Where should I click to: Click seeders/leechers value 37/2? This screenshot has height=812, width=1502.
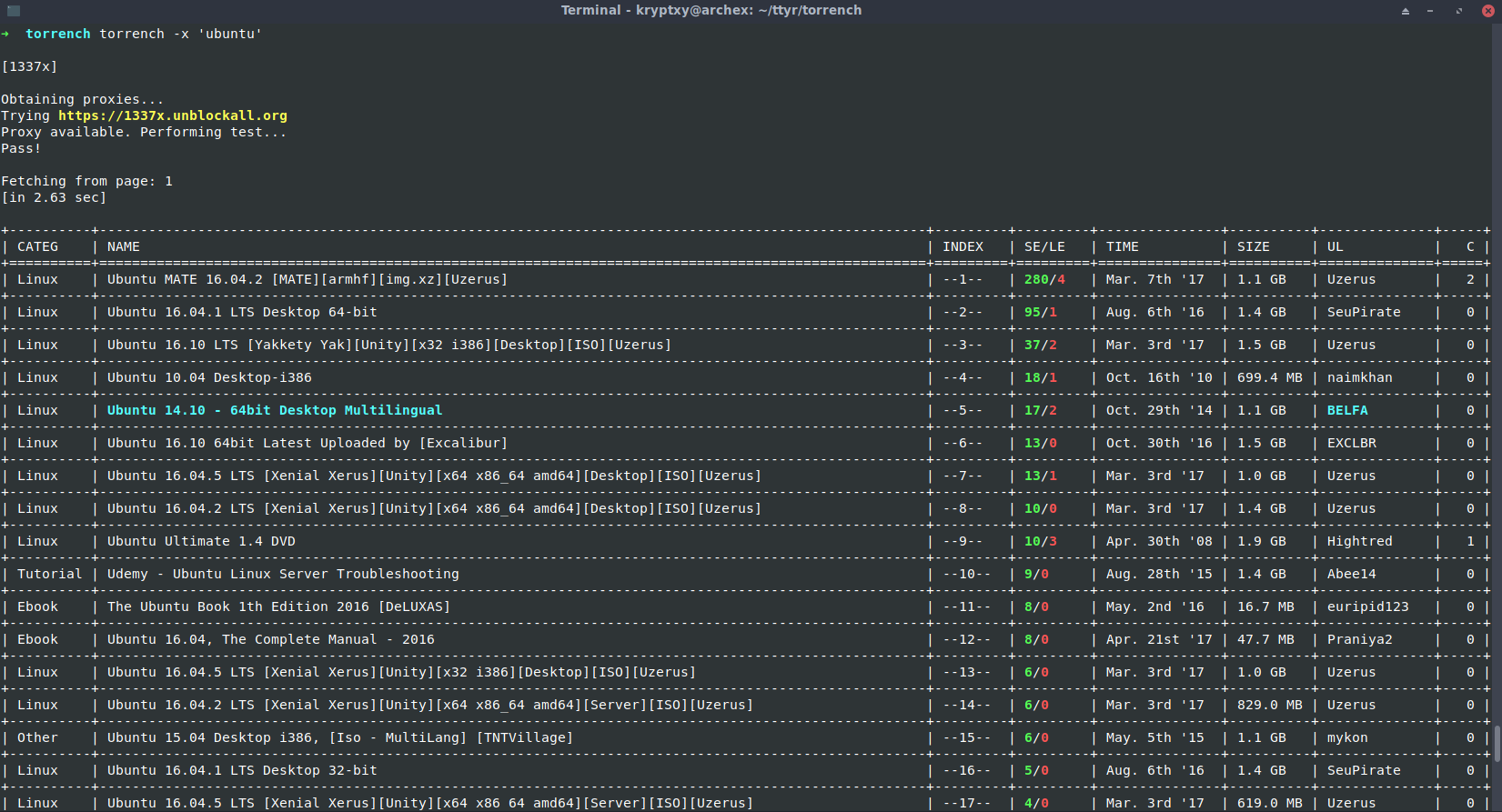[1041, 345]
